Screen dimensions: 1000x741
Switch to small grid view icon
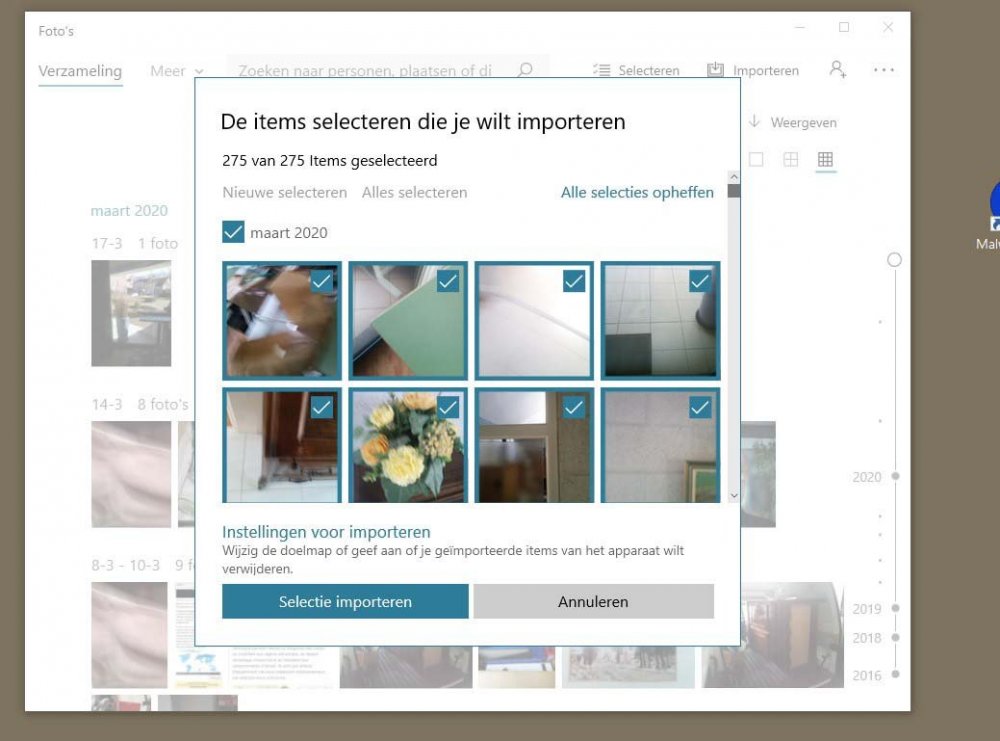coord(825,159)
